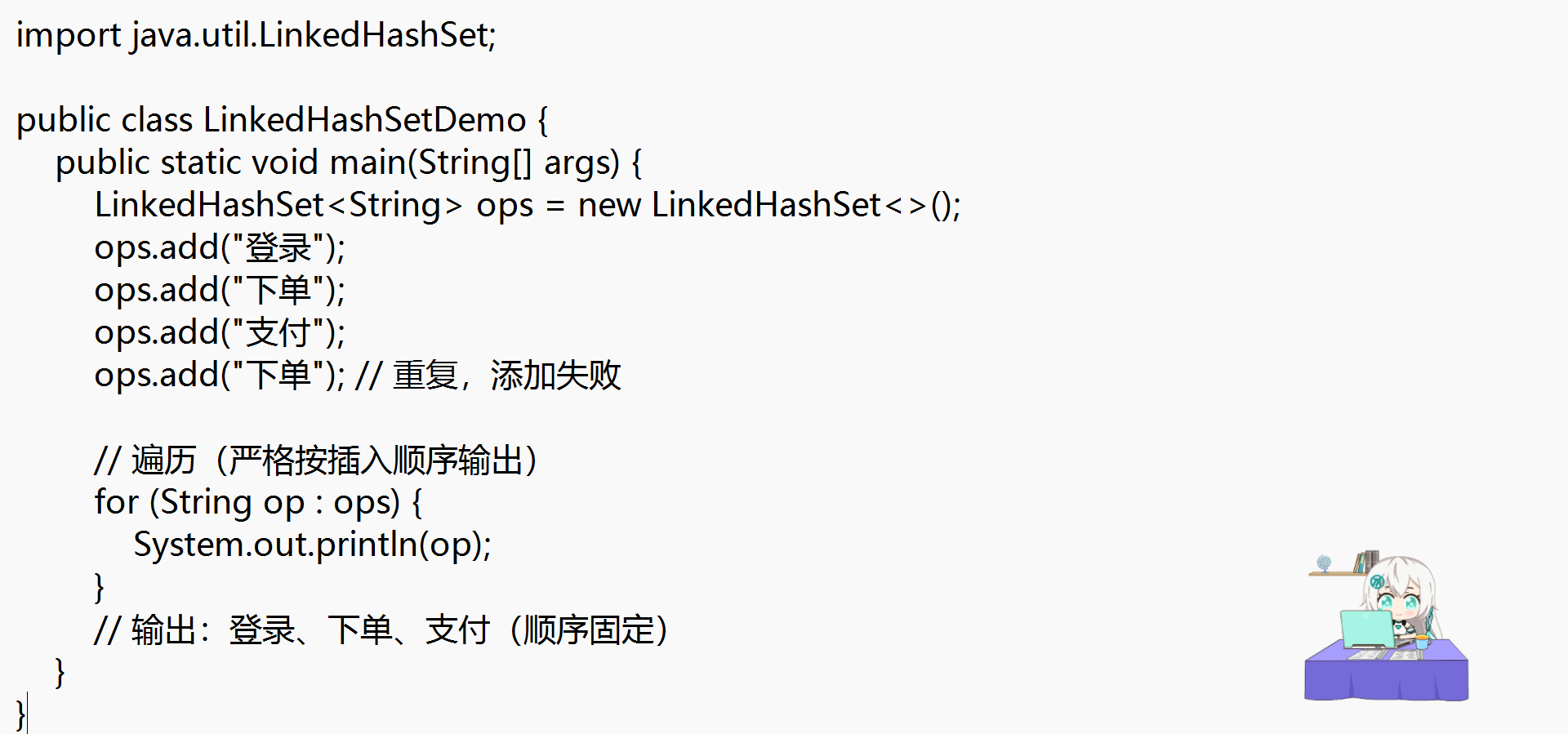The height and width of the screenshot is (734, 1568).
Task: Click the 输出 comment with 顺序固定
Action: pos(381,629)
